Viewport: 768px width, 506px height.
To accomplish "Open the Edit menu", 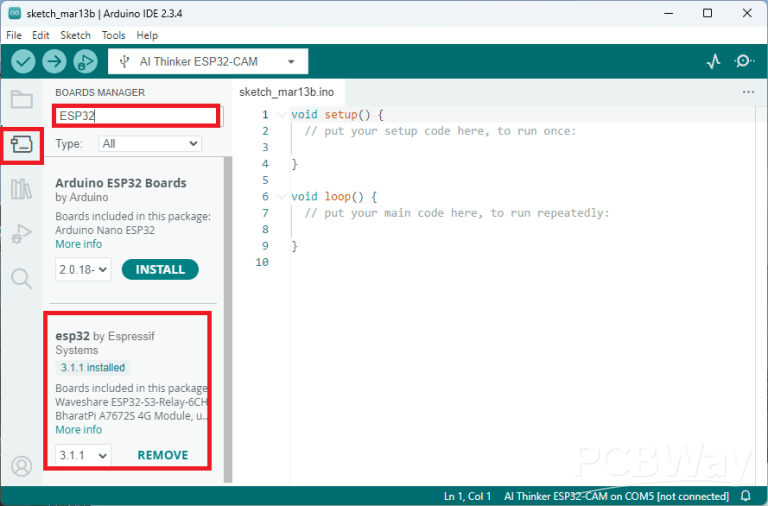I will (41, 35).
